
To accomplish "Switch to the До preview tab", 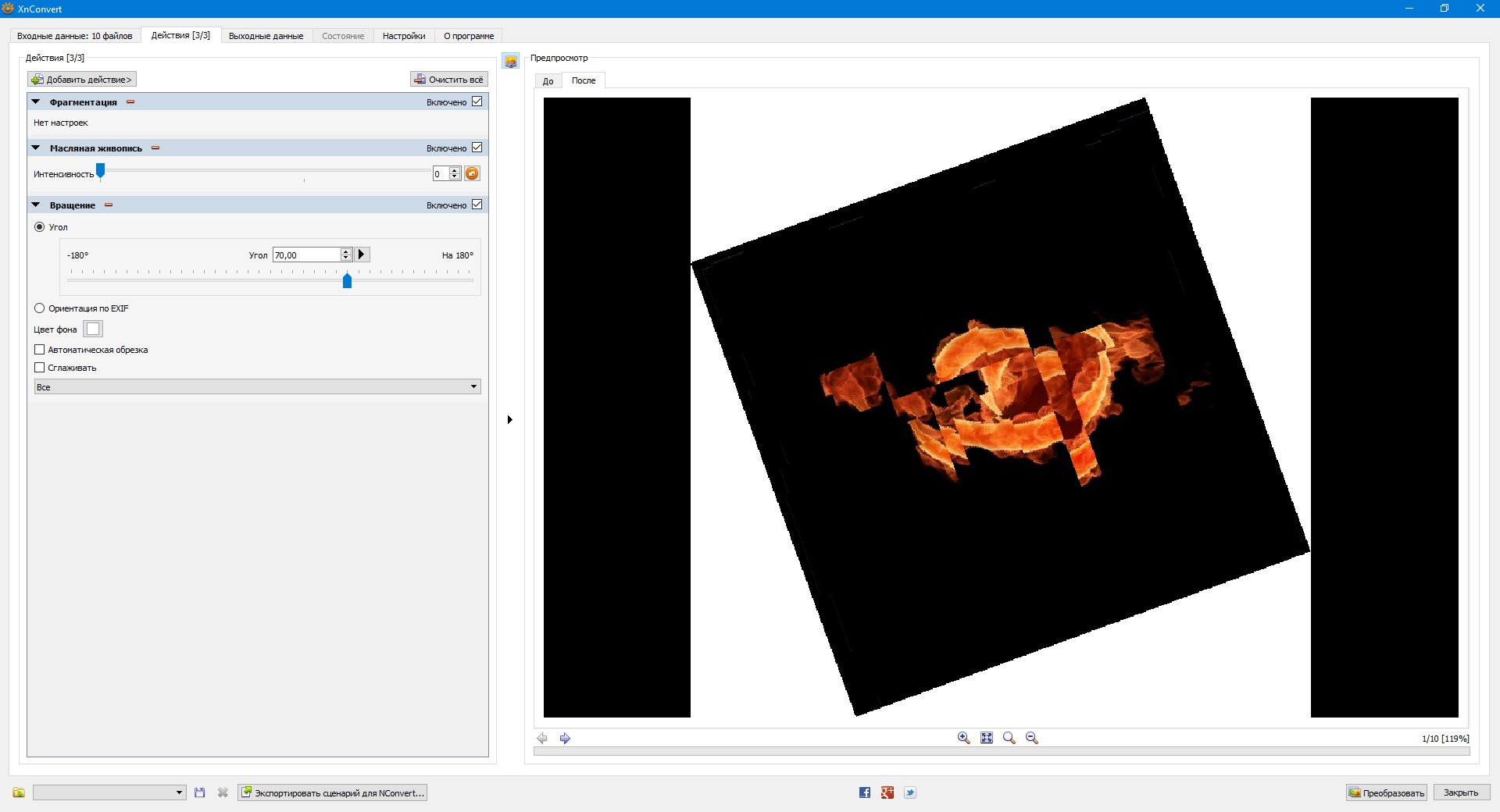I will tap(548, 81).
